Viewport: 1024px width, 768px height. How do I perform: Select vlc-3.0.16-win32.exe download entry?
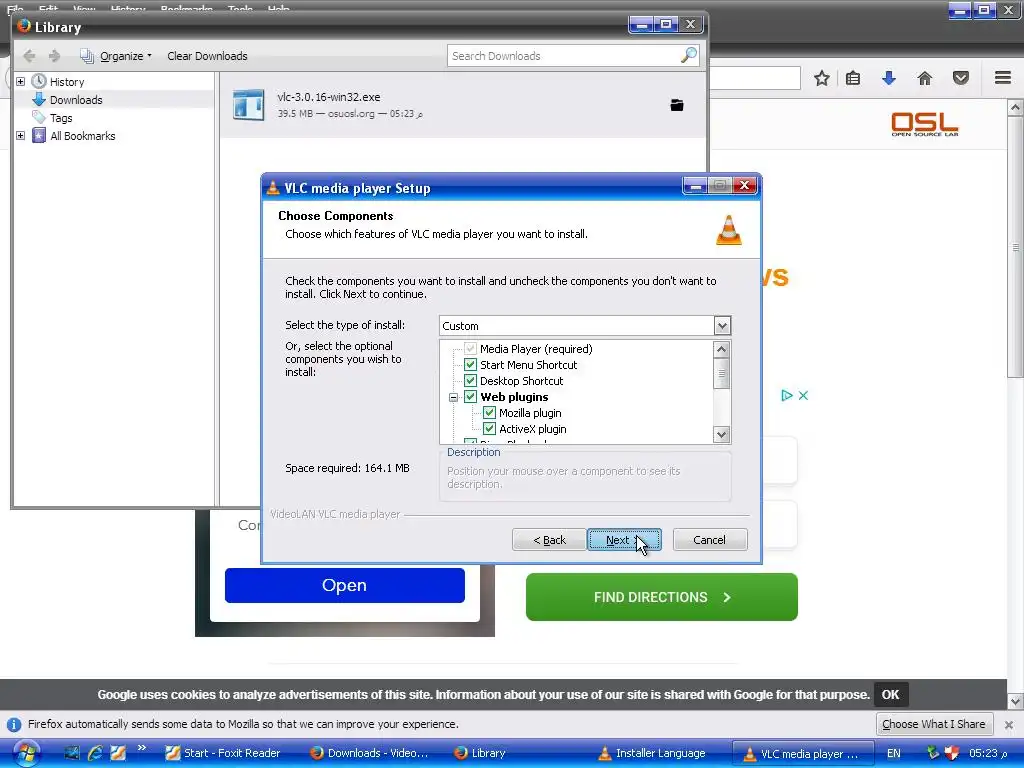[x=463, y=104]
